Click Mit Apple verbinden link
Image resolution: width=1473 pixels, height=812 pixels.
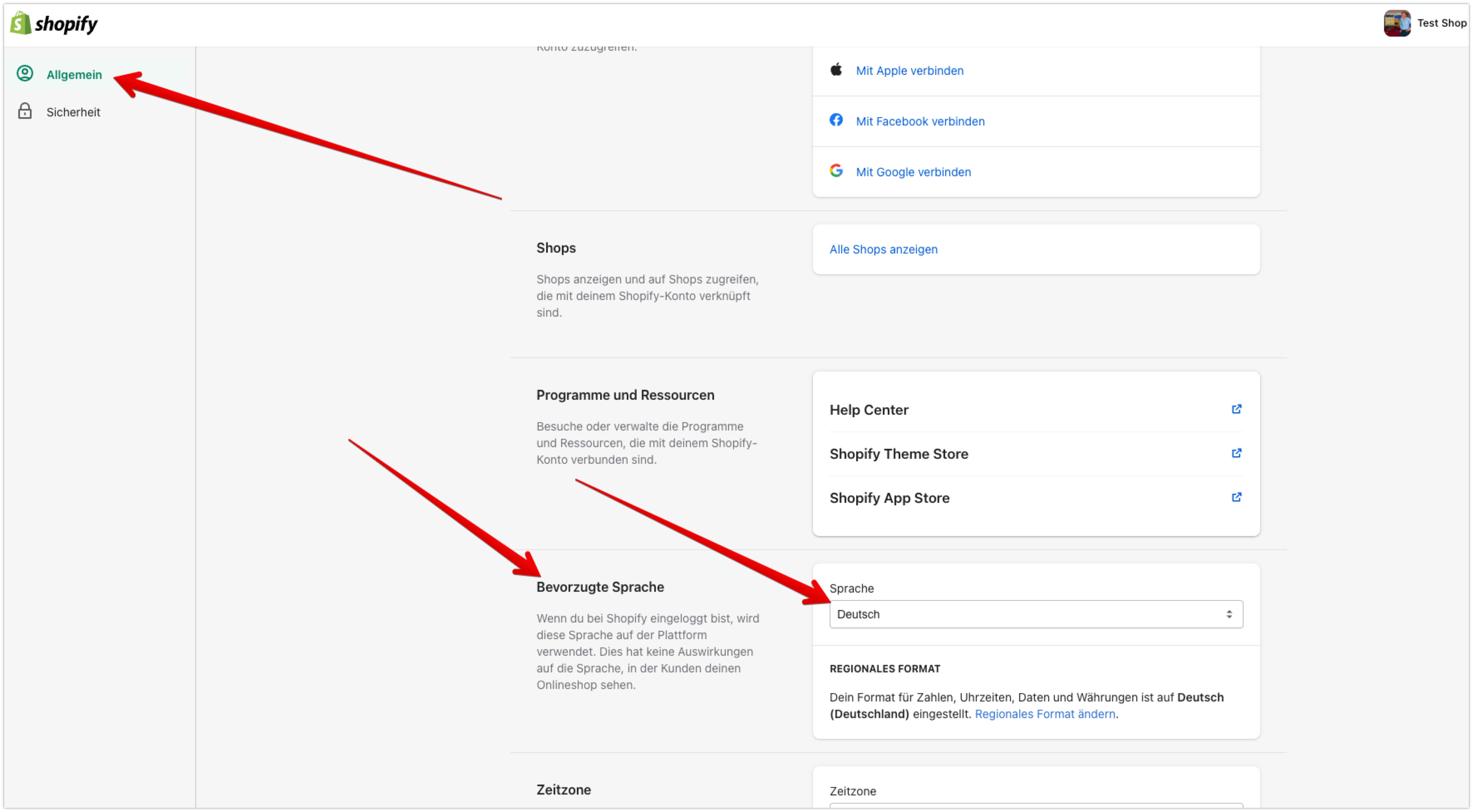pos(909,71)
